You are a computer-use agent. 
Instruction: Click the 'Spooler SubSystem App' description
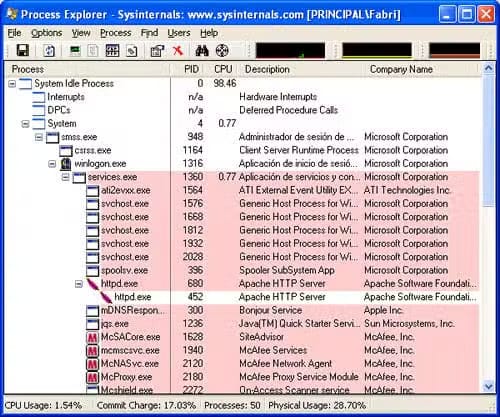287,270
